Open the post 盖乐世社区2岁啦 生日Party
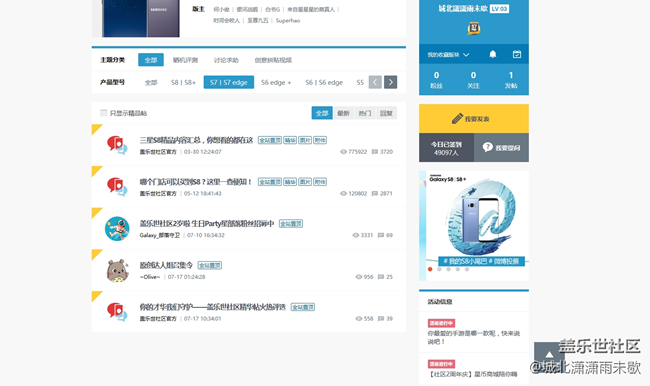This screenshot has height=386, width=650. coord(207,223)
